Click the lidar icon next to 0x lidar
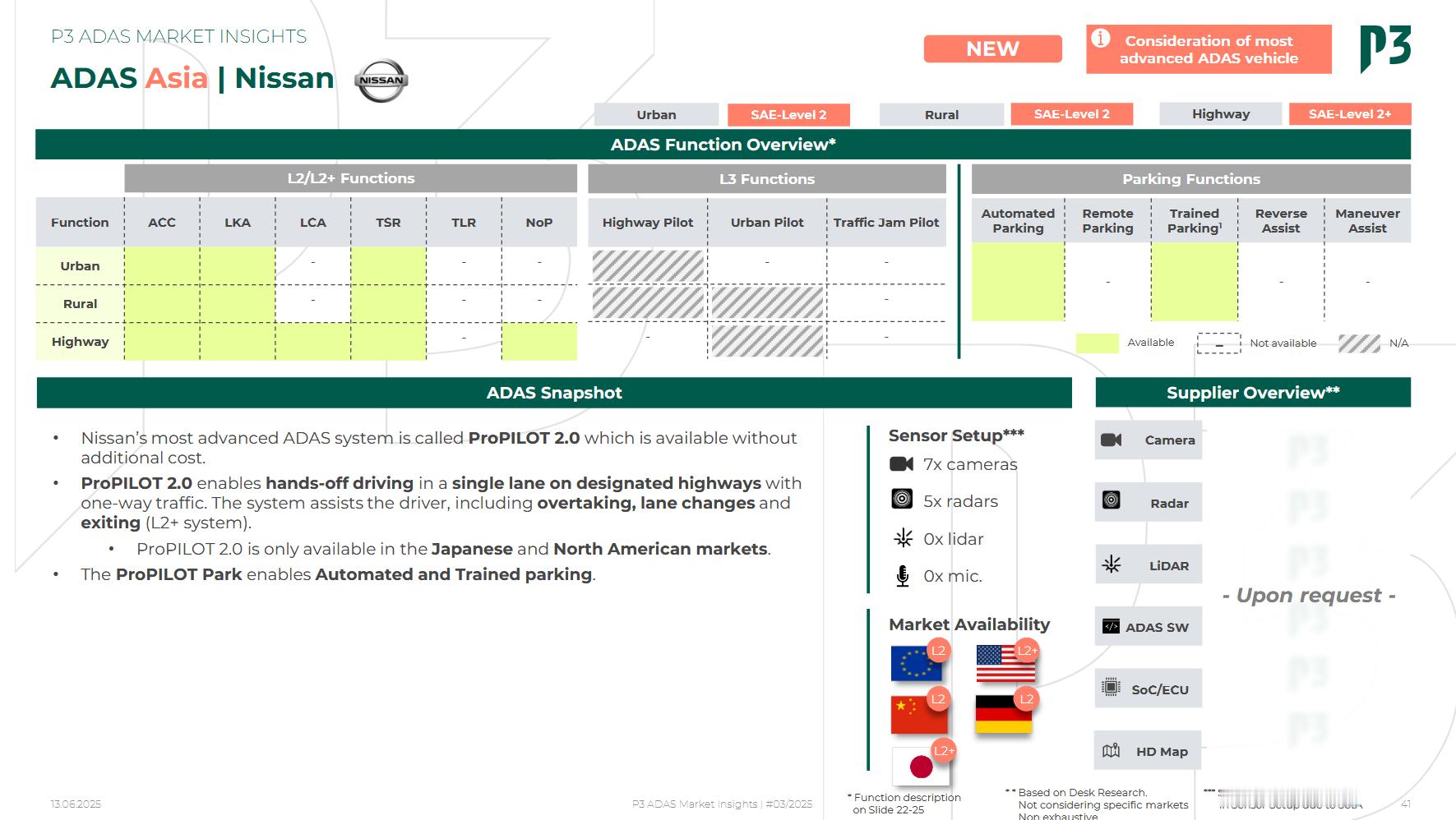Image resolution: width=1456 pixels, height=820 pixels. coord(903,538)
